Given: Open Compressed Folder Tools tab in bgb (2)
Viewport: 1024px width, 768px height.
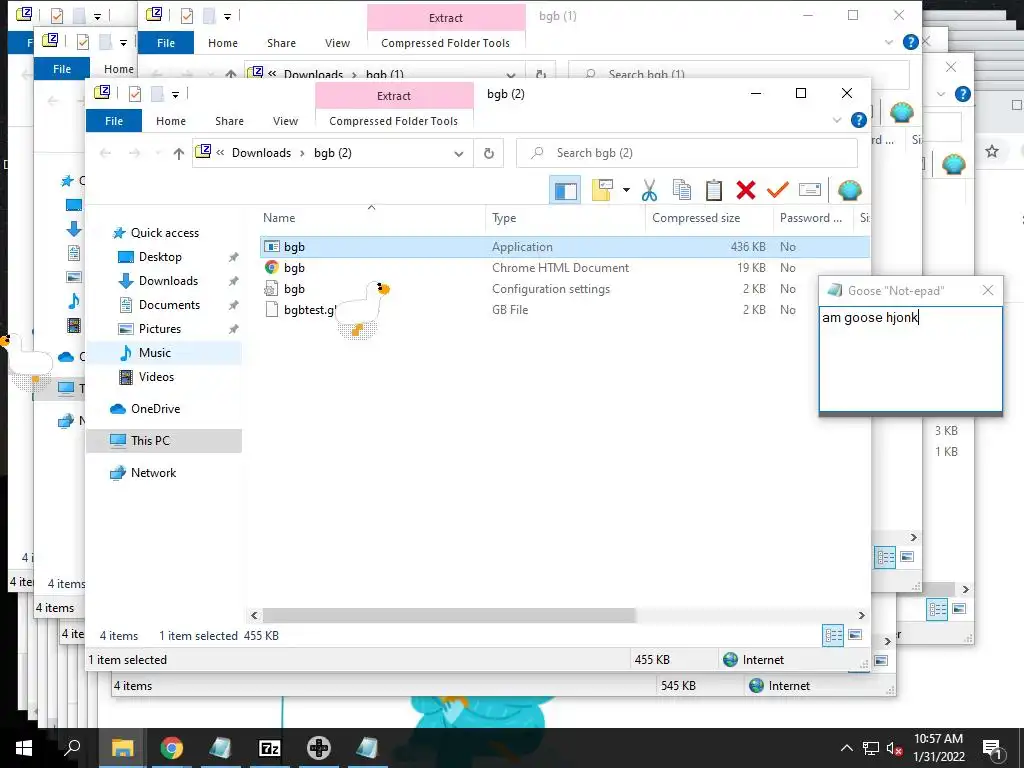Looking at the screenshot, I should tap(394, 121).
